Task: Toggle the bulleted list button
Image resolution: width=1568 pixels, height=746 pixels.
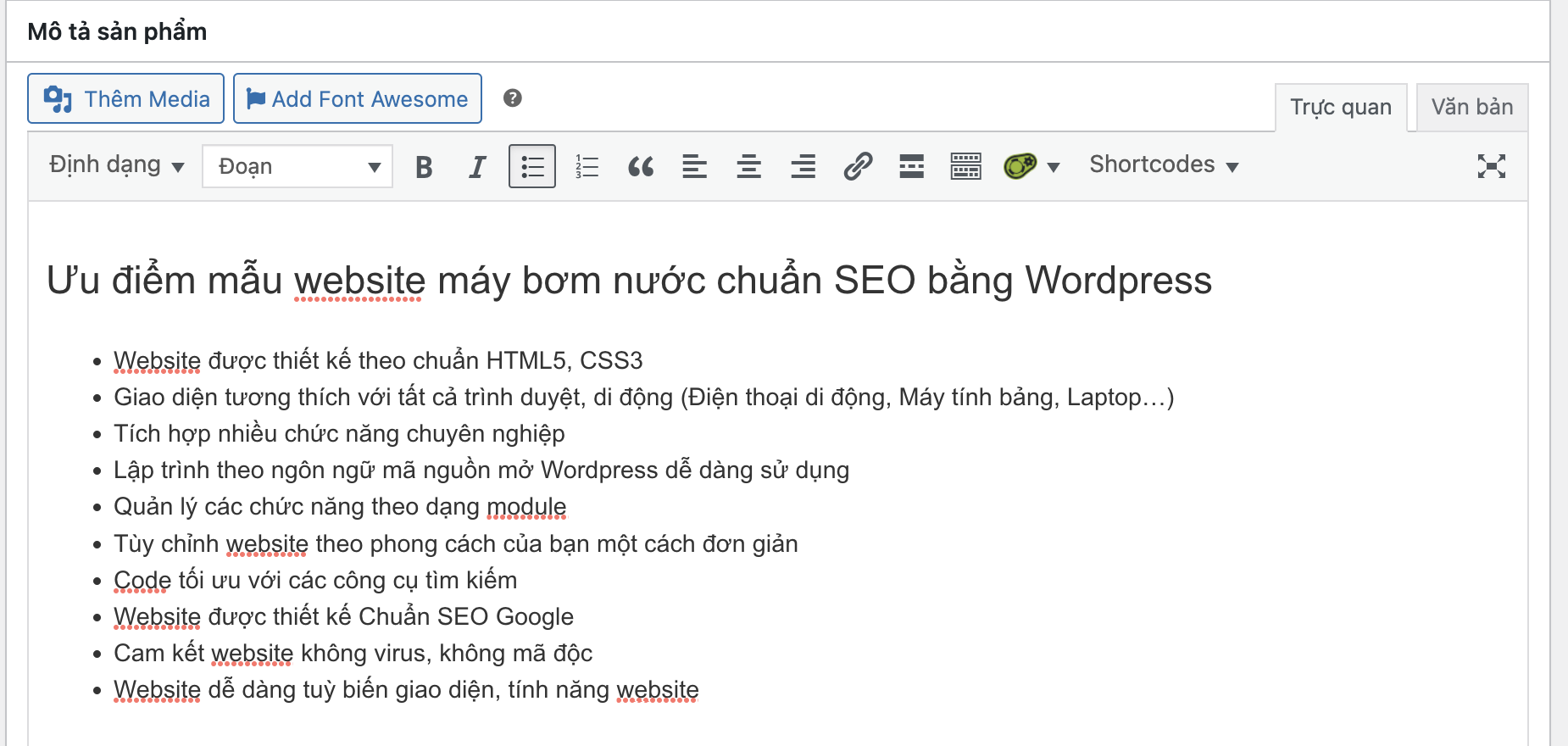Action: [x=531, y=166]
